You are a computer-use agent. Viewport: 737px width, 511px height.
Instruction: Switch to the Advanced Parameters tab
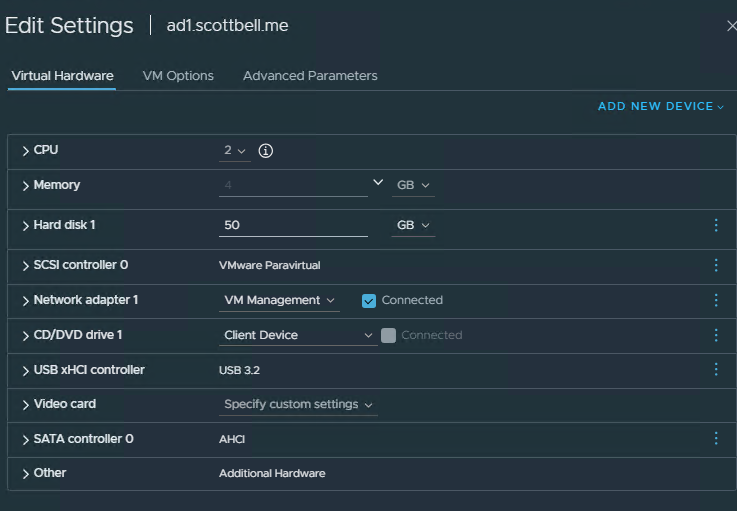click(x=310, y=76)
